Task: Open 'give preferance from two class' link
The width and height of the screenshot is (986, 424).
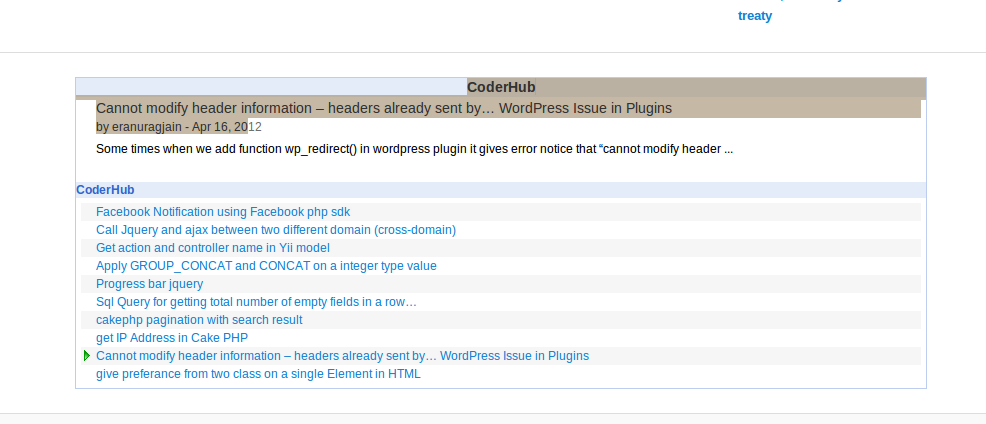Action: pyautogui.click(x=258, y=374)
